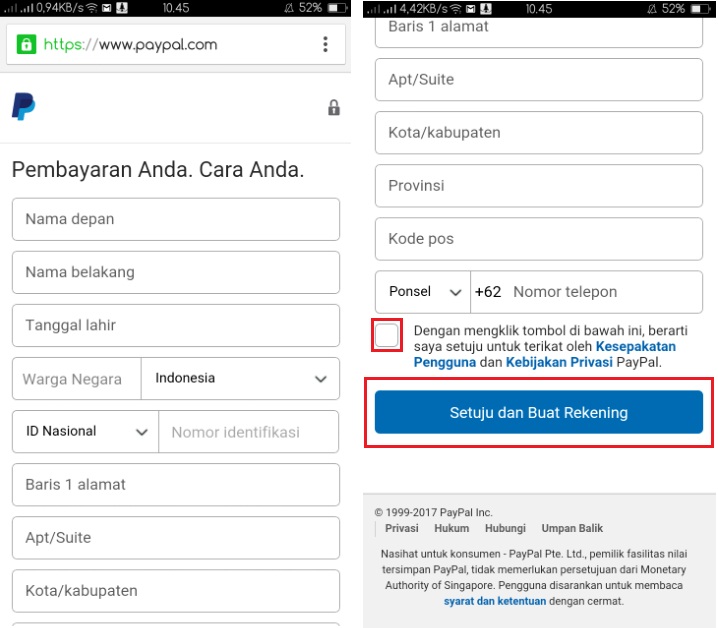
Task: Tap Setuju dan Buat Rekening button
Action: 538,412
